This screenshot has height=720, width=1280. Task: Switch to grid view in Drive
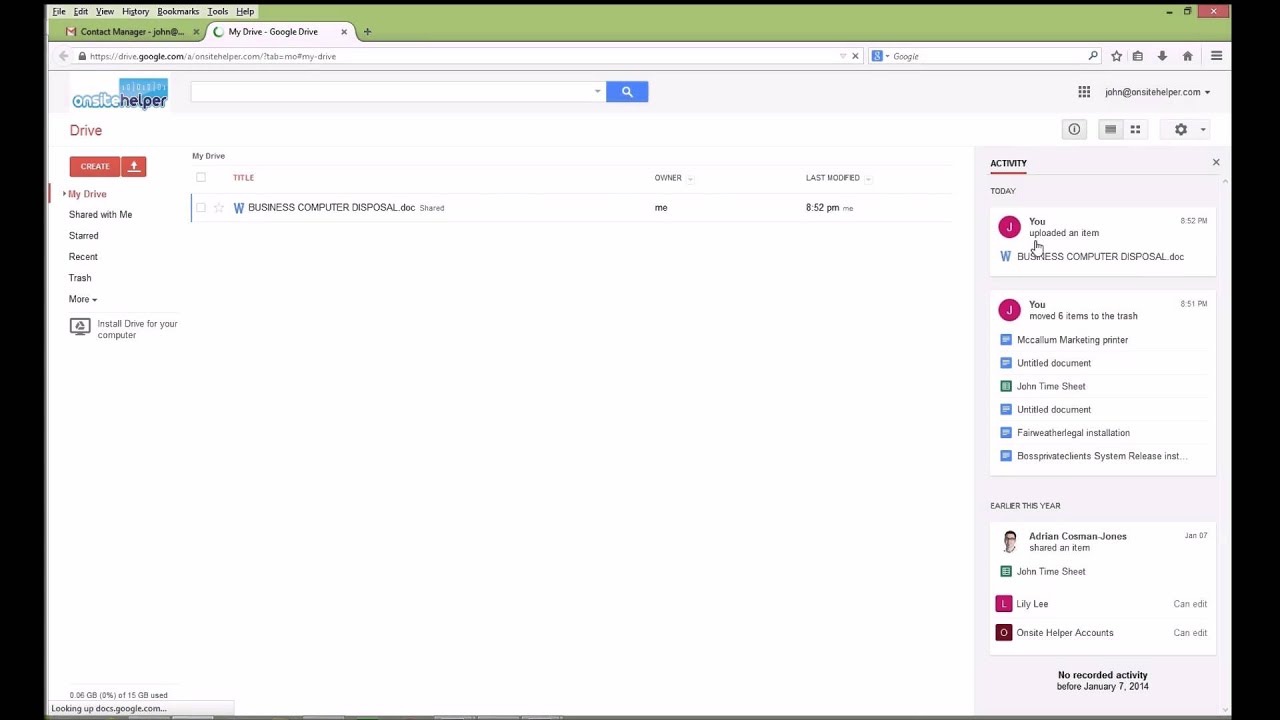pyautogui.click(x=1135, y=129)
